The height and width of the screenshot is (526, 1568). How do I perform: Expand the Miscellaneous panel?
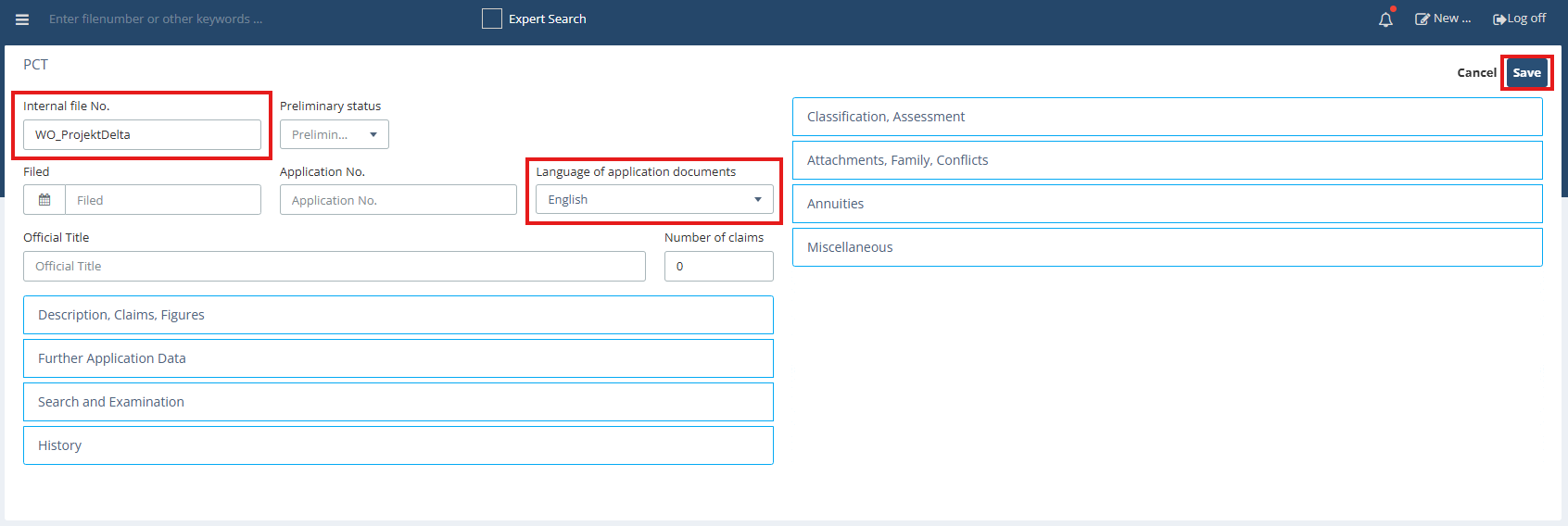pos(1167,247)
